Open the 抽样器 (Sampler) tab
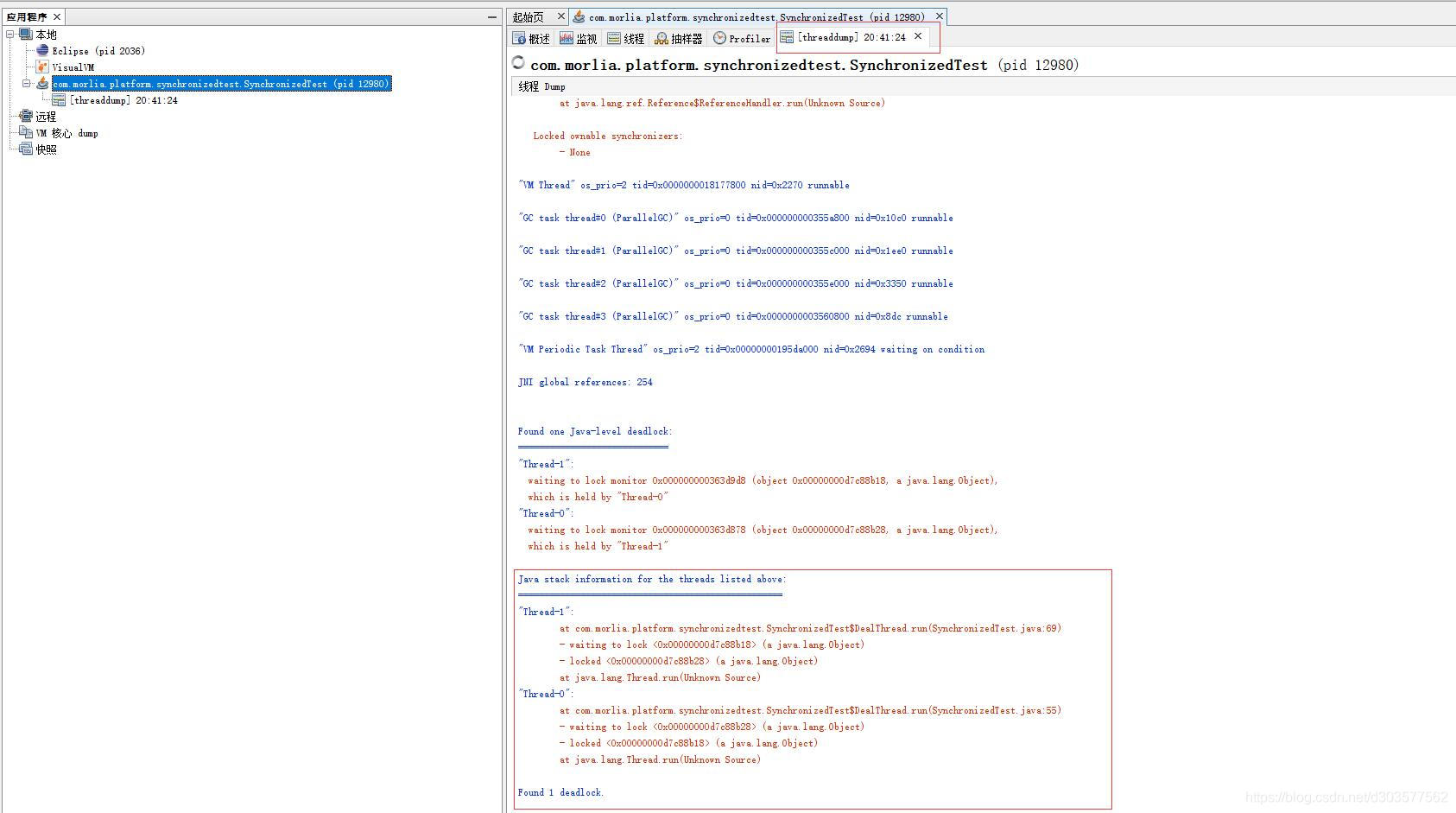The width and height of the screenshot is (1456, 813). [x=679, y=39]
